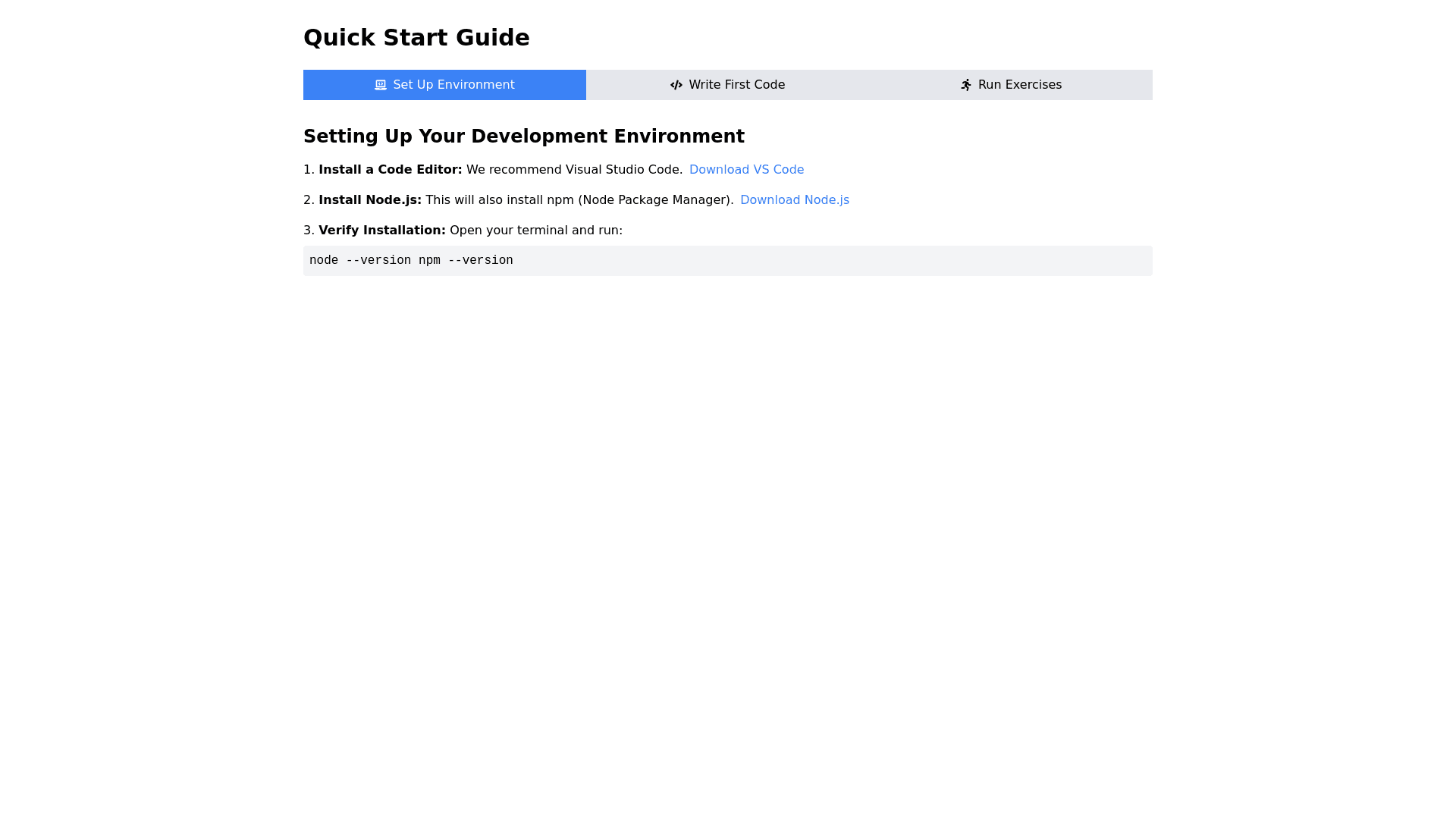The height and width of the screenshot is (819, 1456).
Task: Click the running person icon beside Run Exercises
Action: coord(965,85)
